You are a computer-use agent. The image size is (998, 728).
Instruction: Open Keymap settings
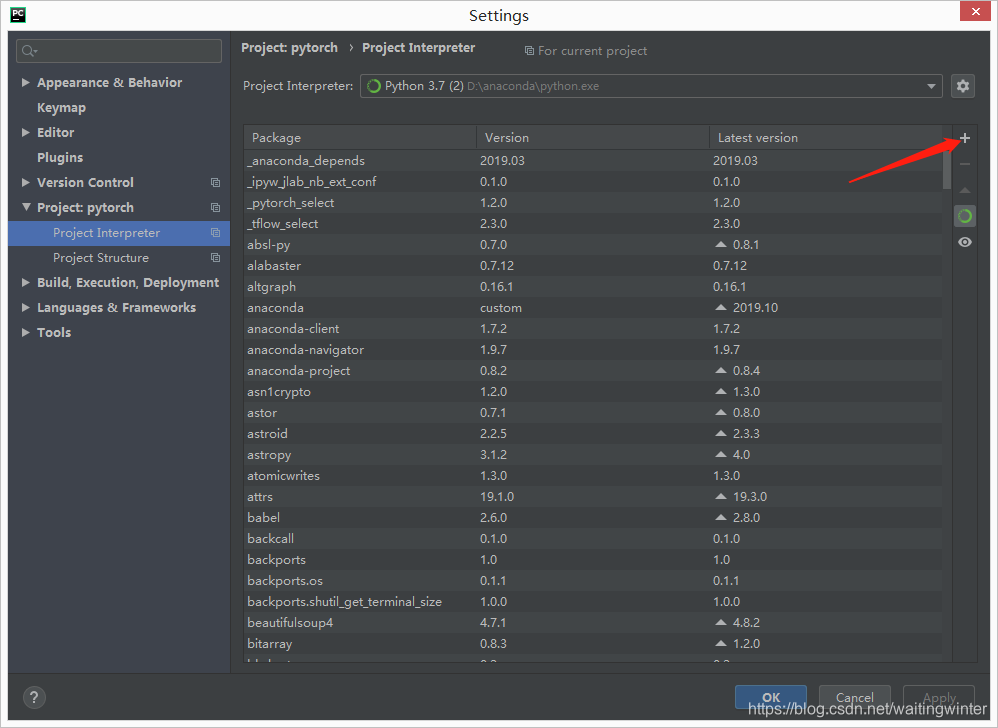coord(61,108)
